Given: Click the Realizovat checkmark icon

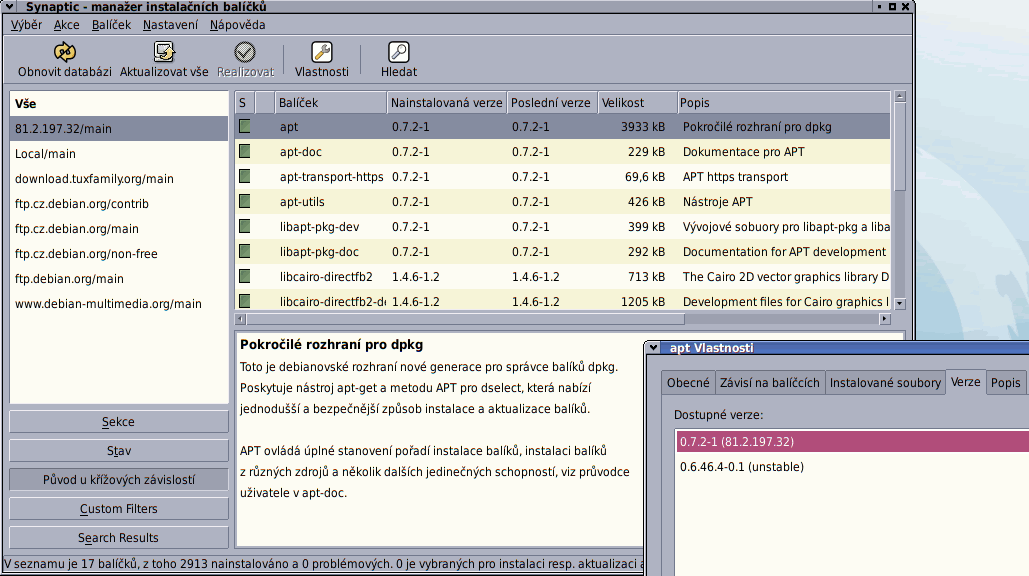Looking at the screenshot, I should point(245,52).
